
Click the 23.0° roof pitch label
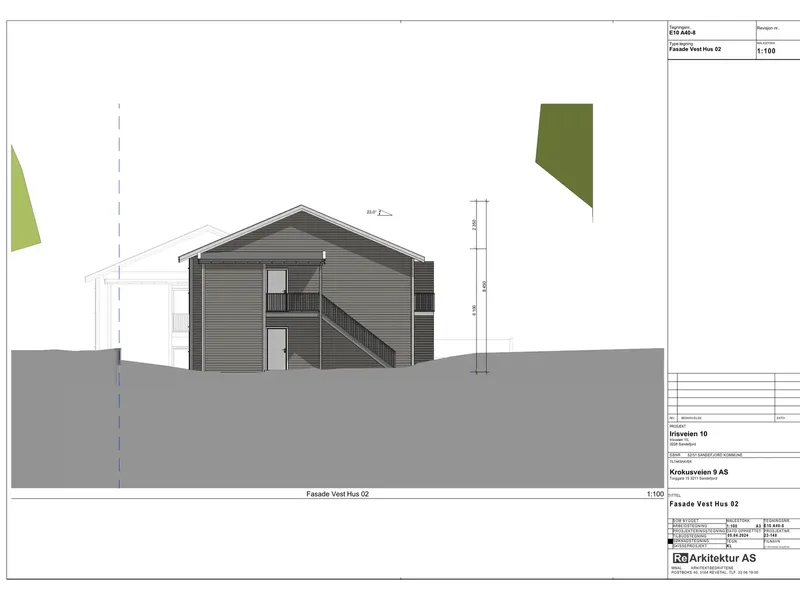pyautogui.click(x=371, y=212)
